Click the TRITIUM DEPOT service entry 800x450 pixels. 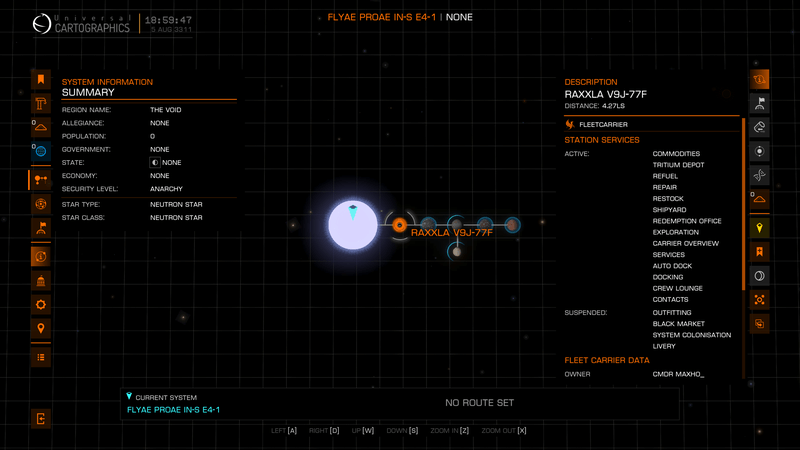678,165
